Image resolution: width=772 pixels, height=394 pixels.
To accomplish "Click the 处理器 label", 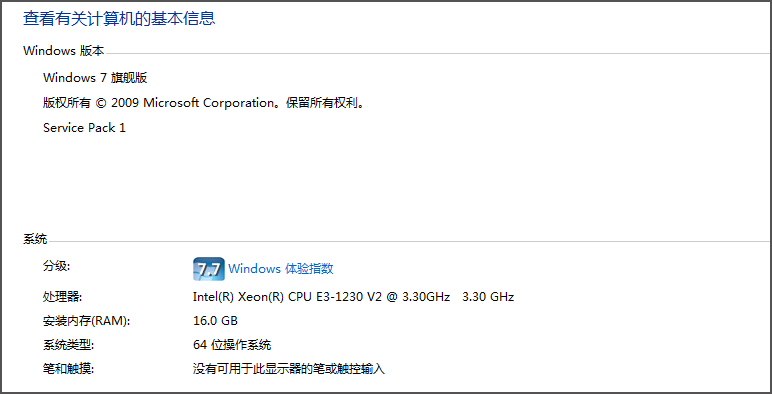I will click(x=63, y=297).
